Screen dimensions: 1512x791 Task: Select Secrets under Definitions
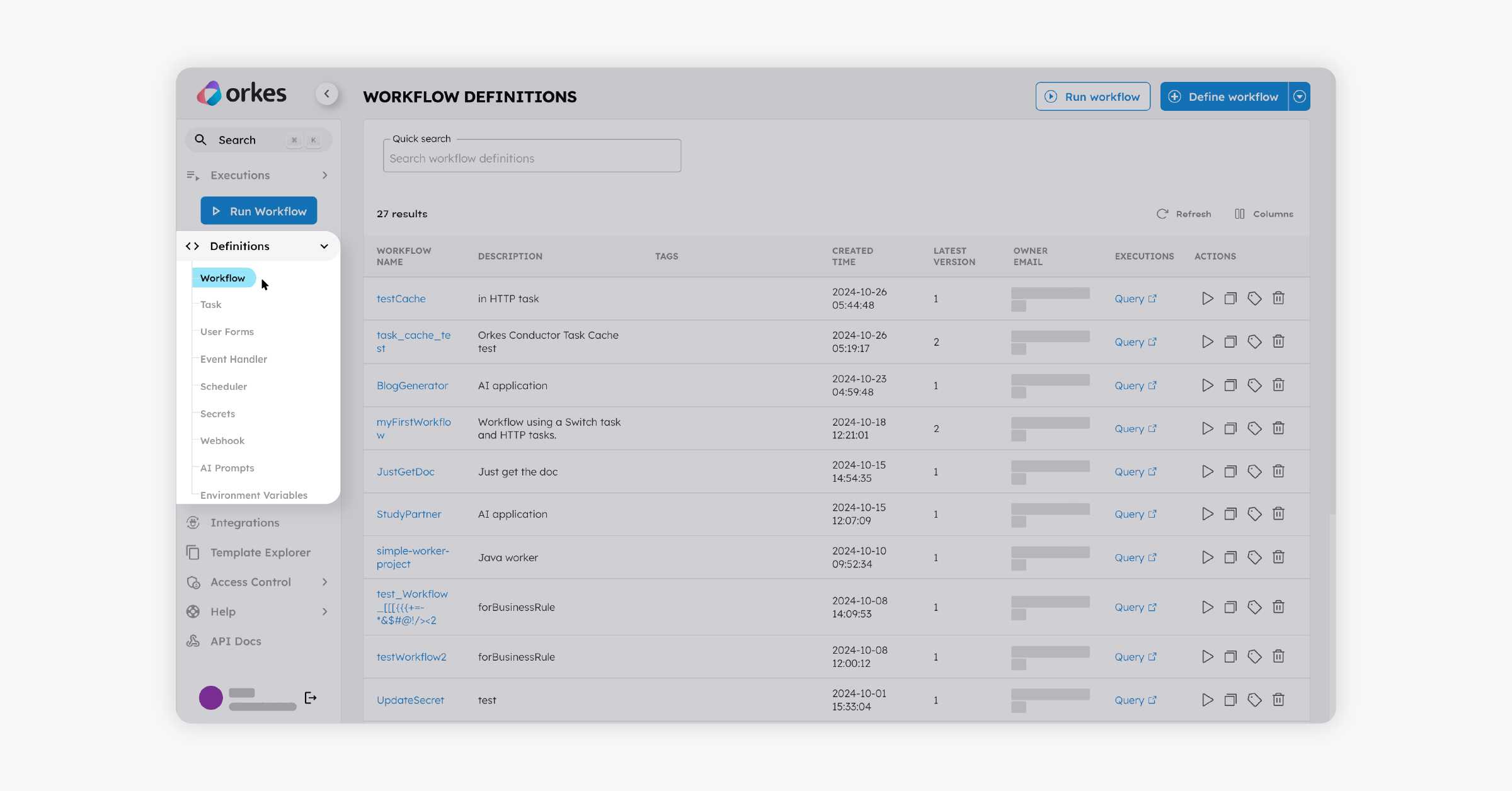tap(217, 414)
